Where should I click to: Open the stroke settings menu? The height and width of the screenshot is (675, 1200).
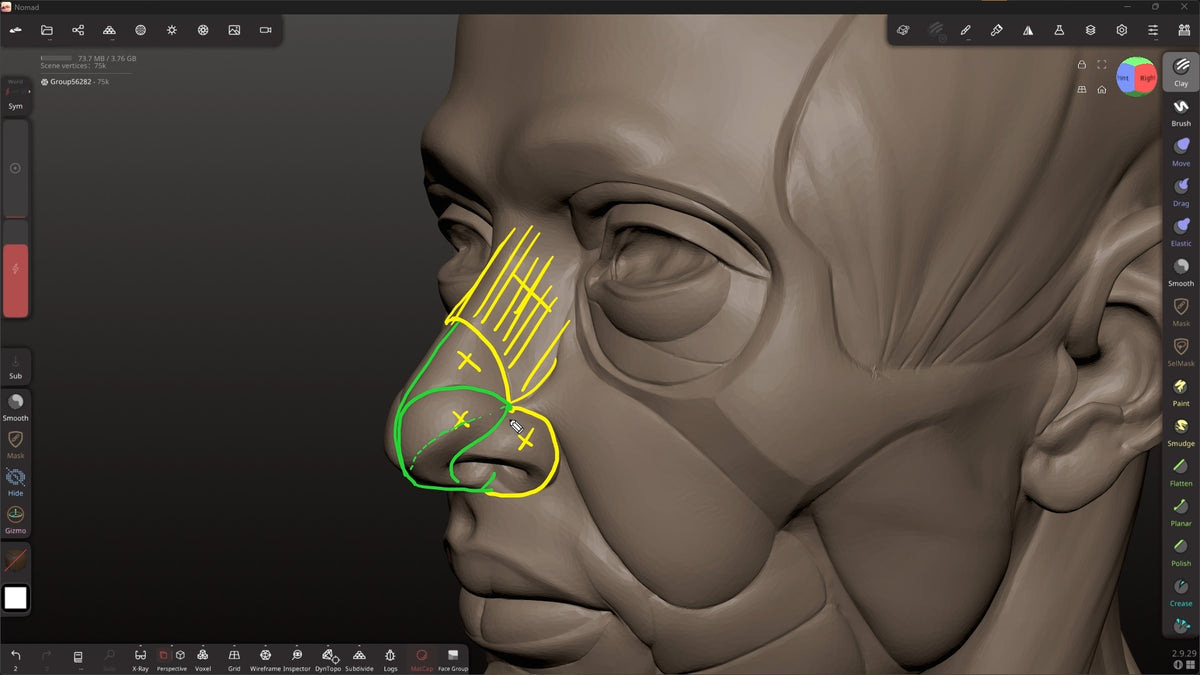click(x=965, y=30)
